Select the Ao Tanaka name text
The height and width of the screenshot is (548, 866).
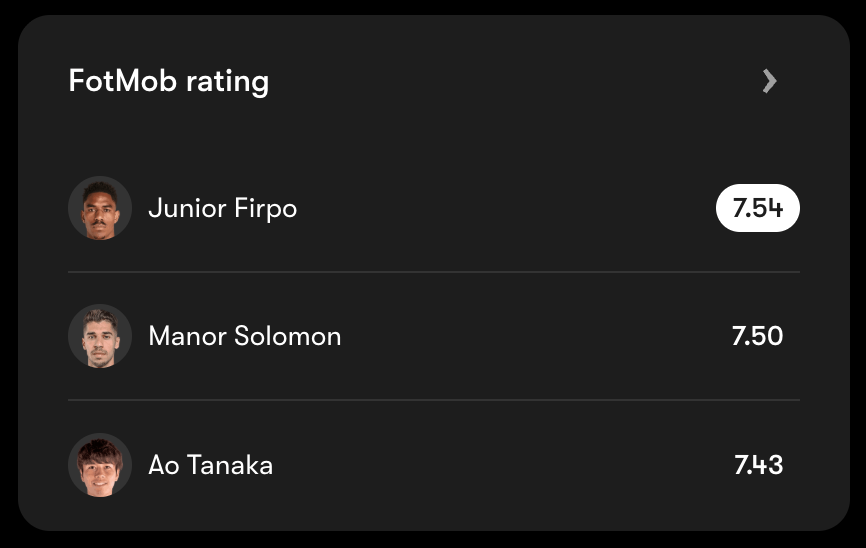(210, 465)
